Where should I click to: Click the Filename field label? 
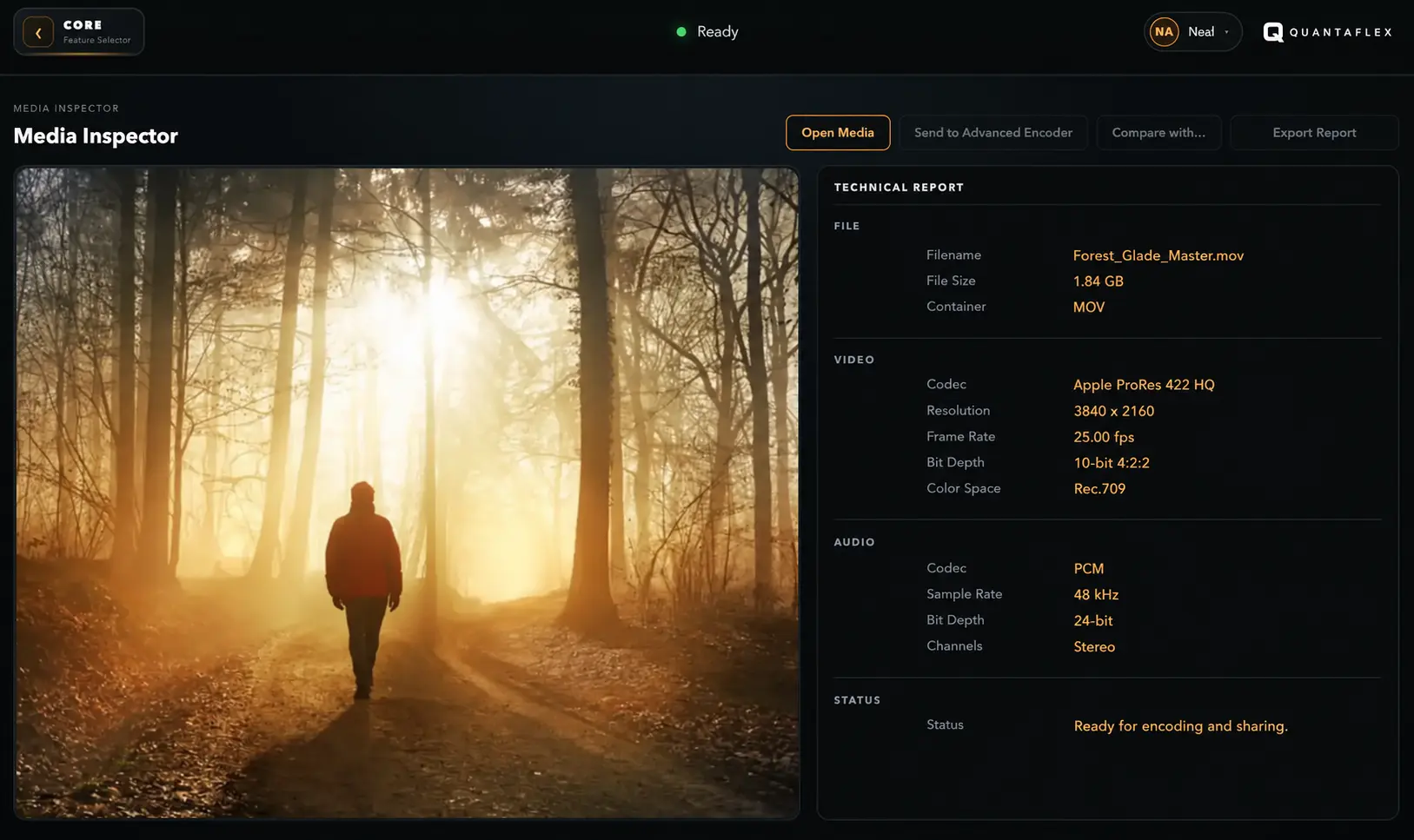(x=953, y=255)
